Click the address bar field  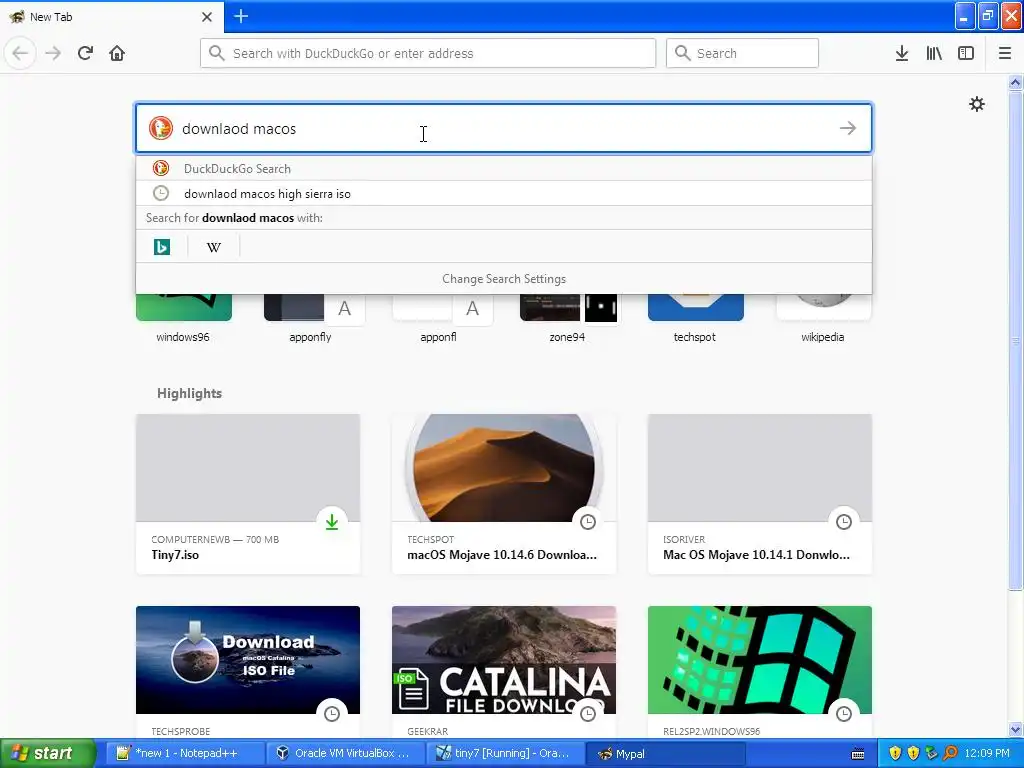428,53
